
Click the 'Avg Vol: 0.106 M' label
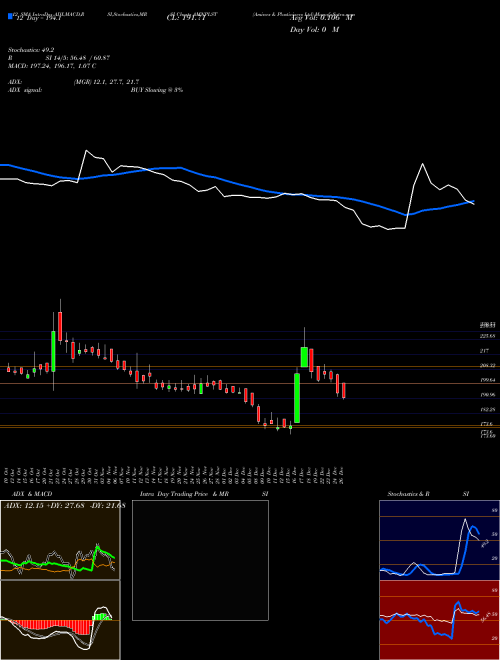click(322, 18)
